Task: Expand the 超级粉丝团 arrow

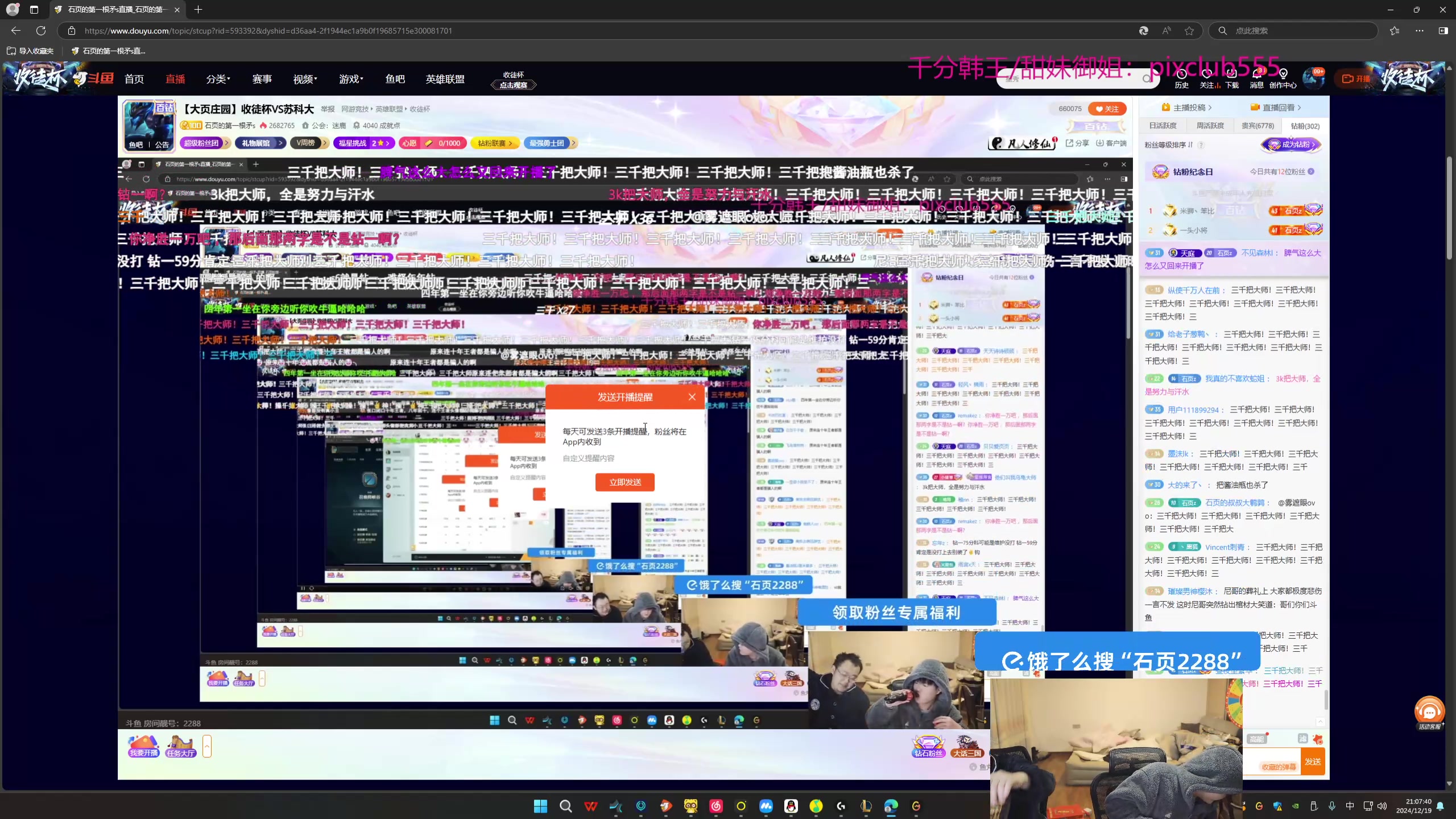Action: point(226,143)
